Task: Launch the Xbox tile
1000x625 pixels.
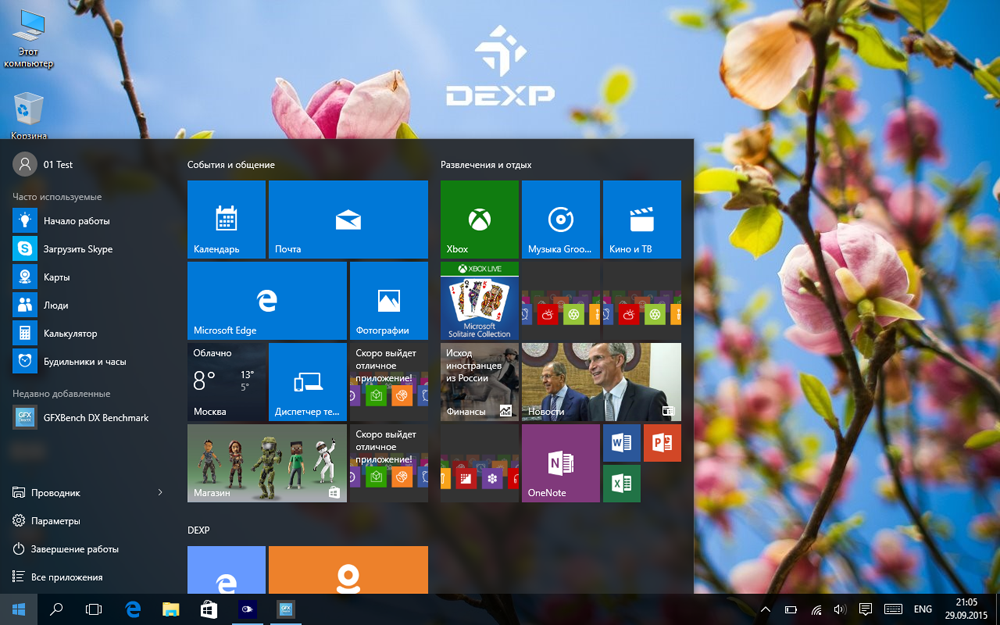Action: click(480, 219)
